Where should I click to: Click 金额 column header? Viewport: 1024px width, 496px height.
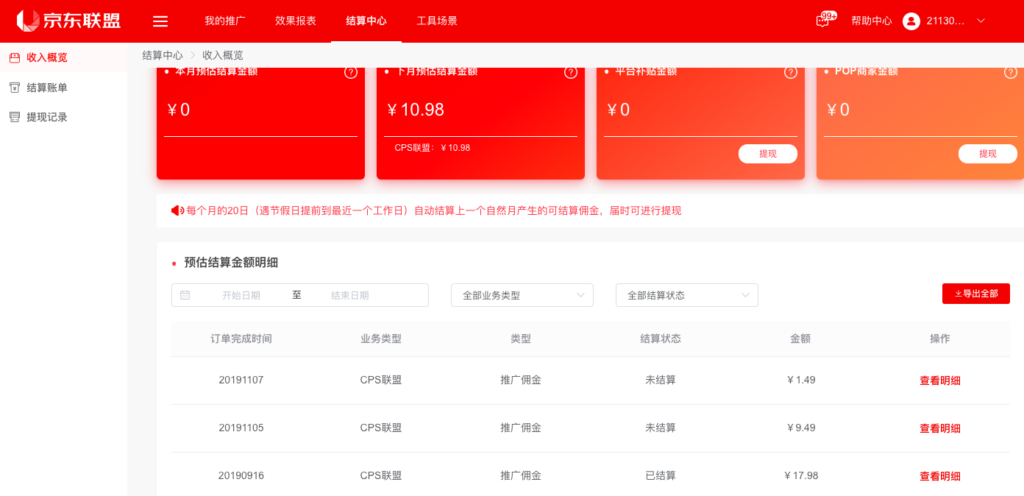coord(800,339)
